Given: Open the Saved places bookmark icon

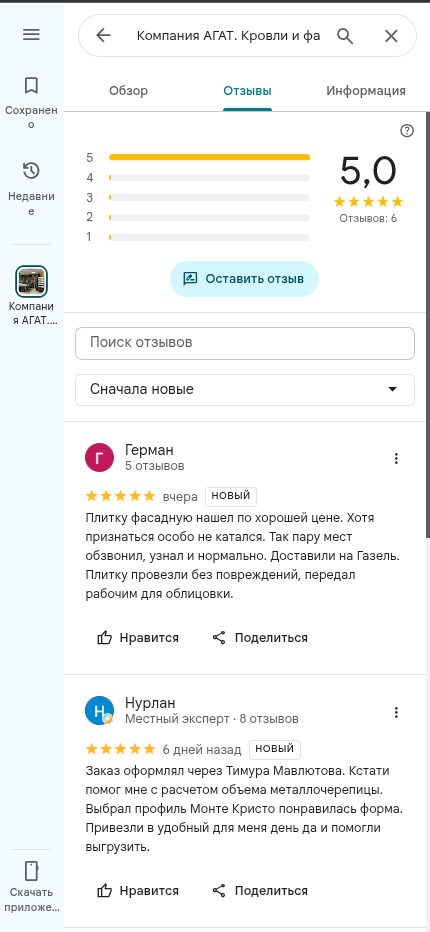Looking at the screenshot, I should [x=31, y=86].
